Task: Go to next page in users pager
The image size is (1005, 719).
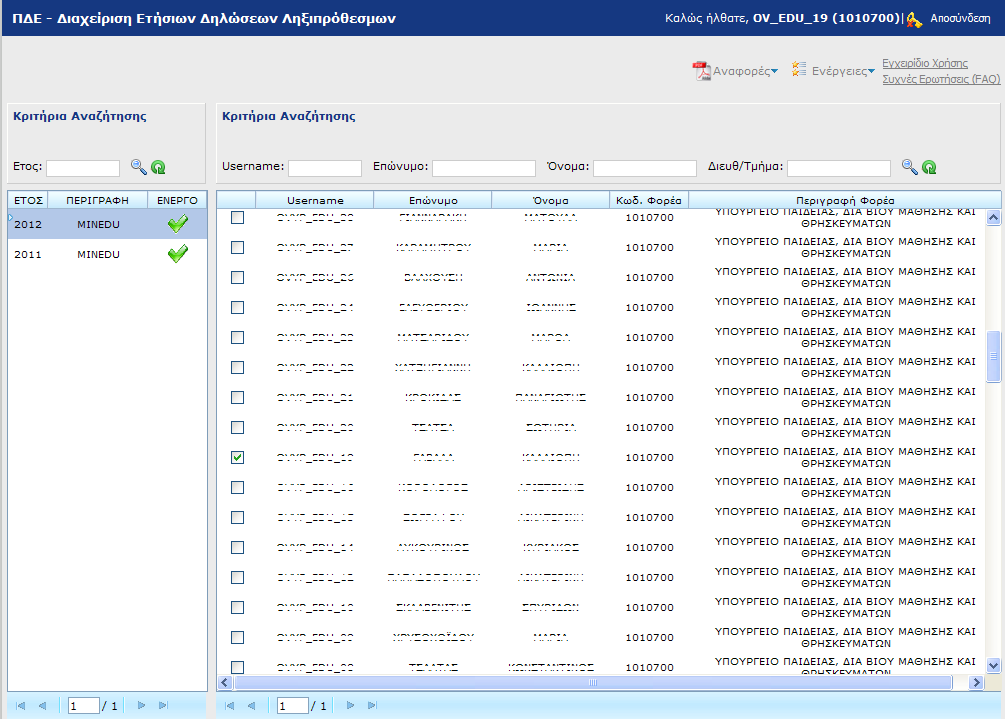Action: pyautogui.click(x=351, y=706)
